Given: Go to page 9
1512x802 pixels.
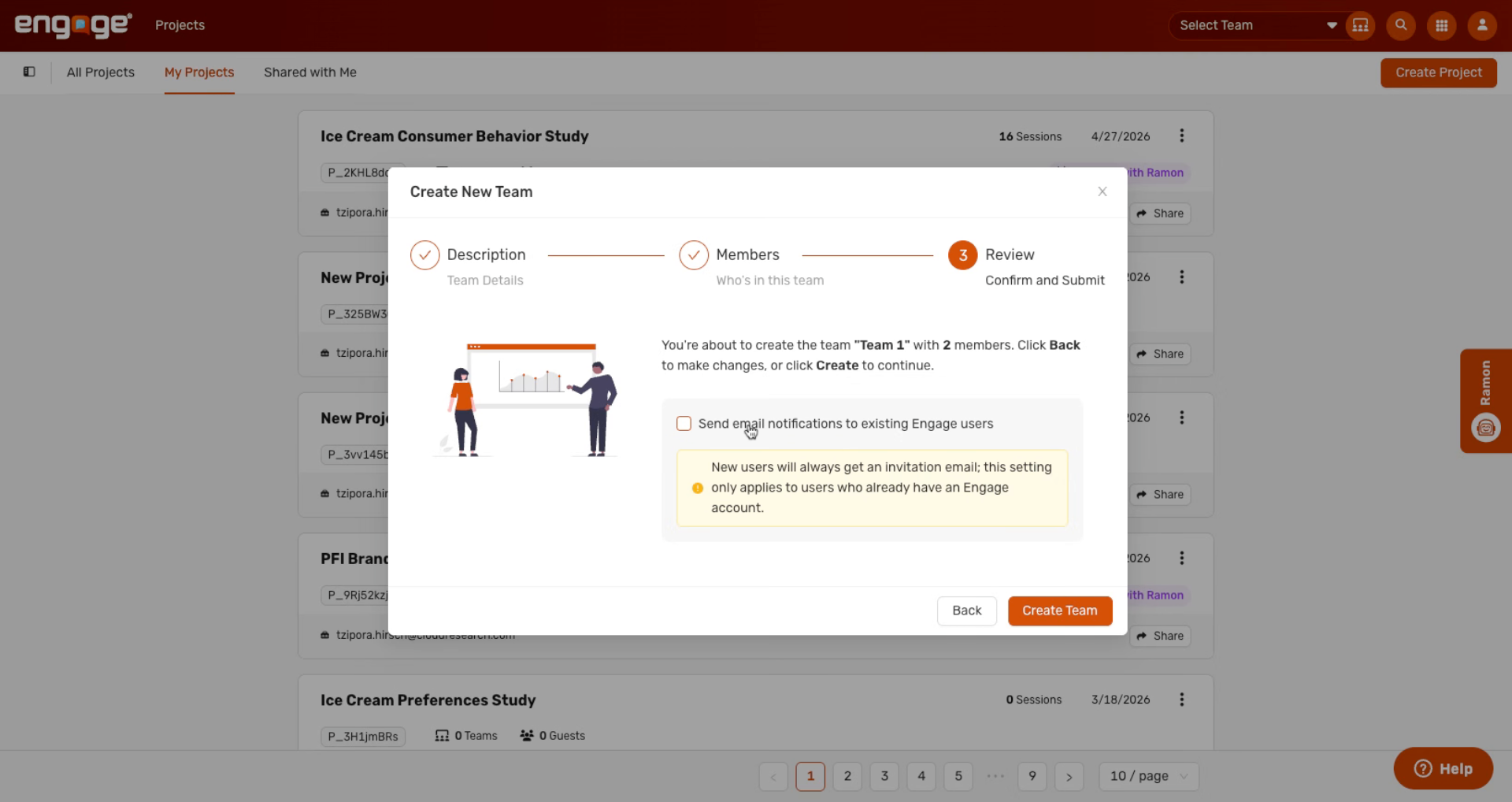Looking at the screenshot, I should pos(1032,776).
